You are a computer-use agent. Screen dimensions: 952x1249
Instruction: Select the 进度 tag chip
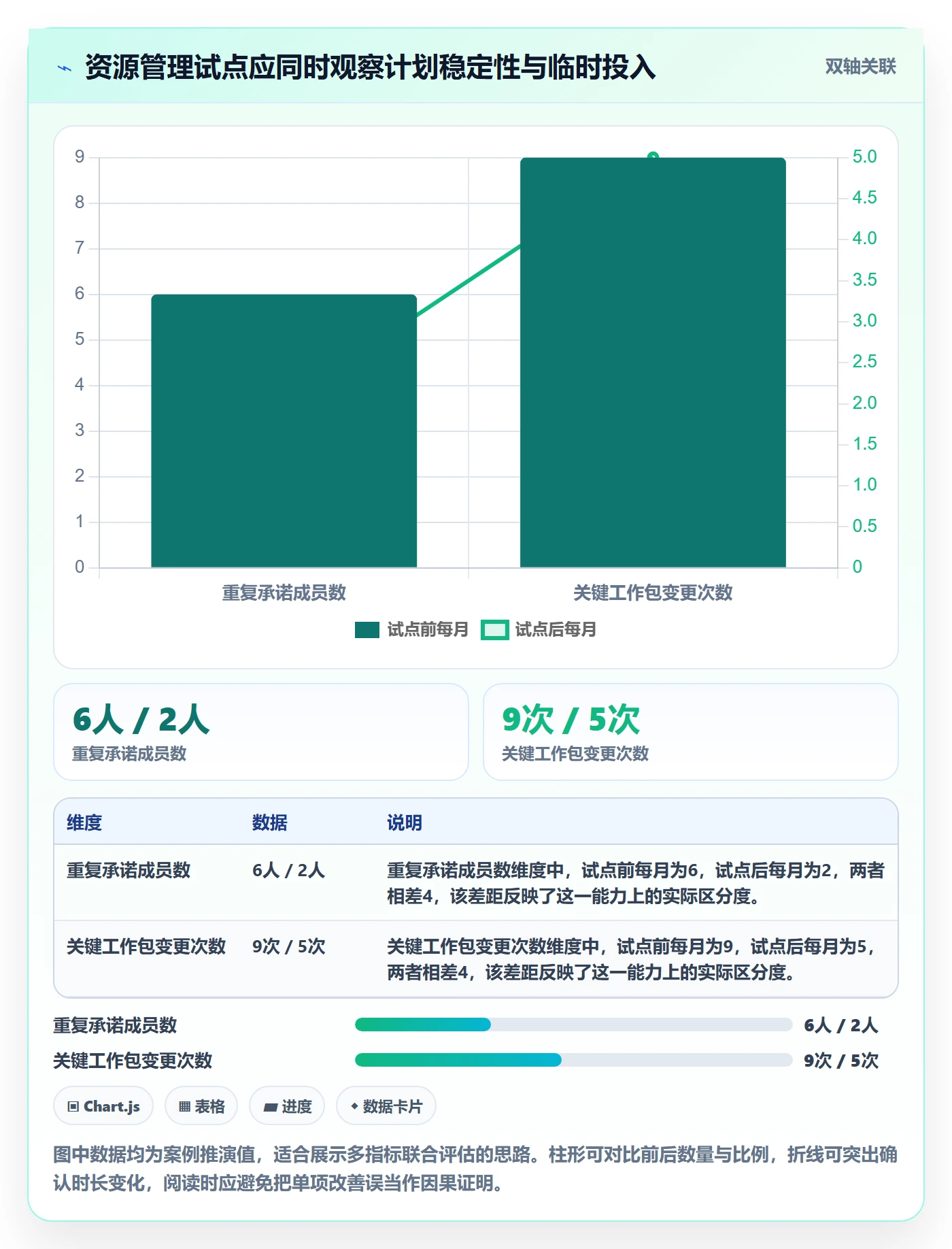(x=287, y=1106)
